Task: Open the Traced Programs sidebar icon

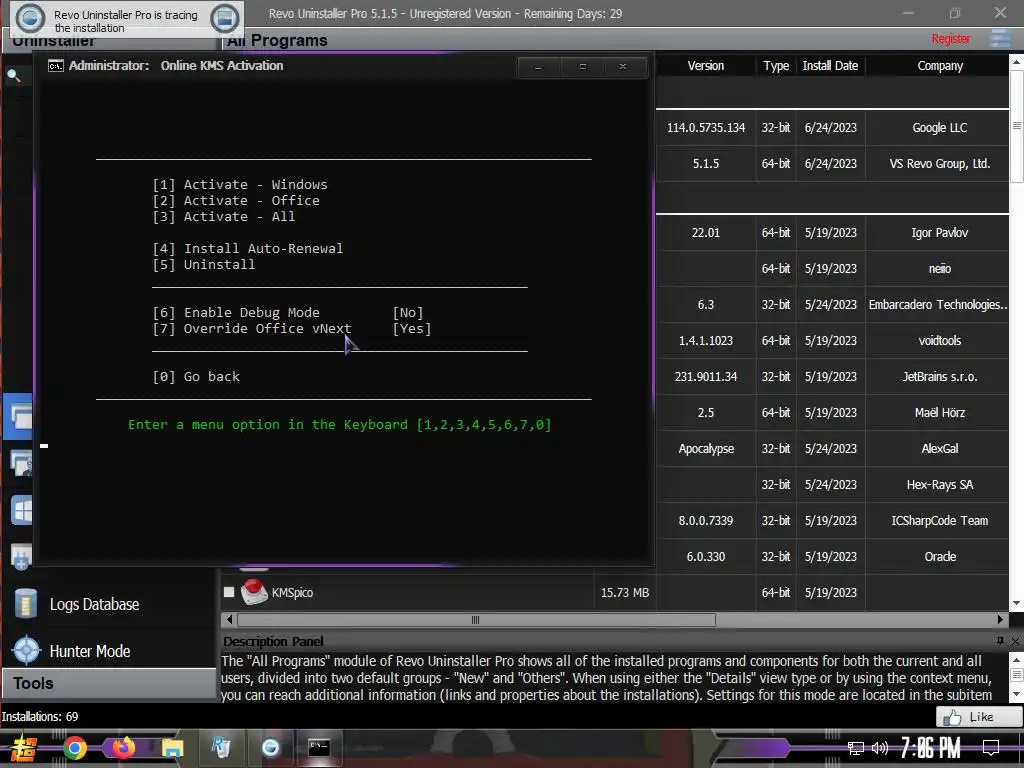Action: click(21, 464)
